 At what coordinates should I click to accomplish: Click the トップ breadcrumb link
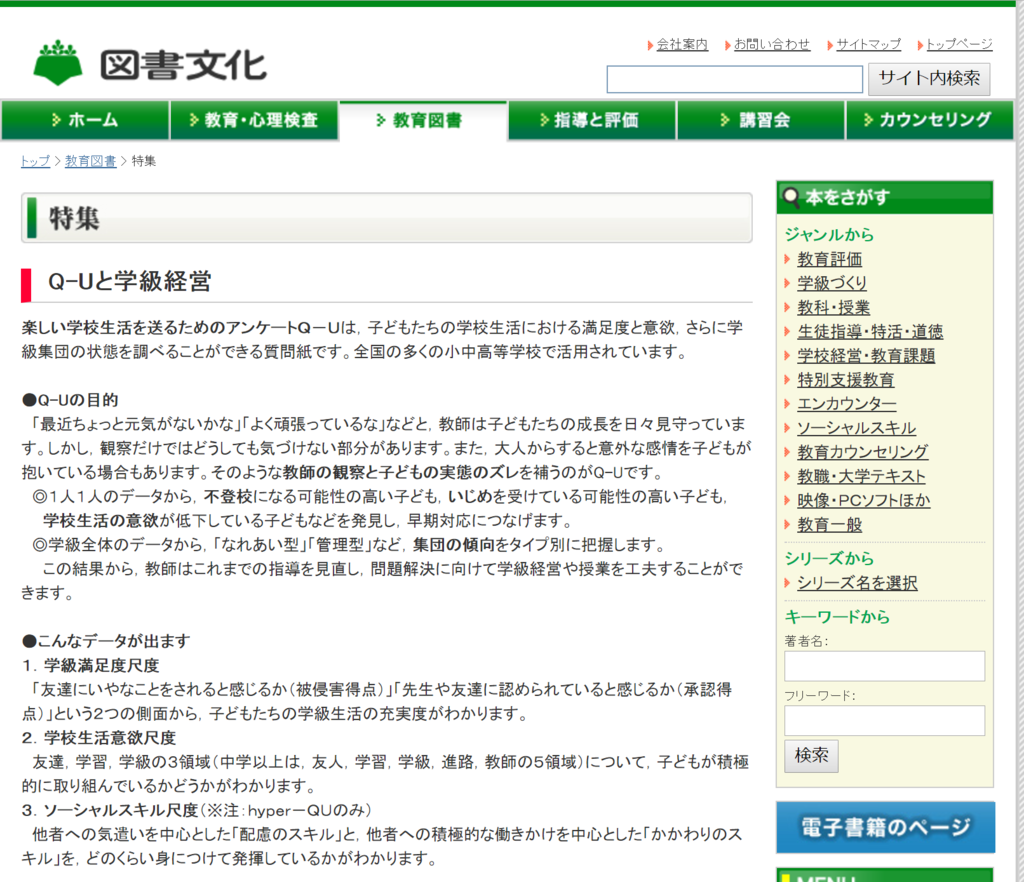[x=35, y=161]
